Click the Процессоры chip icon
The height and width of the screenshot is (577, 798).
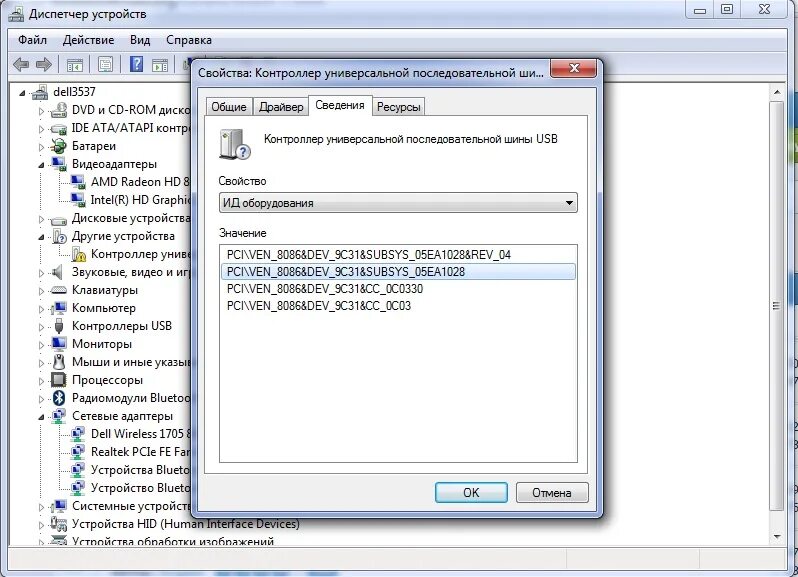pyautogui.click(x=59, y=380)
